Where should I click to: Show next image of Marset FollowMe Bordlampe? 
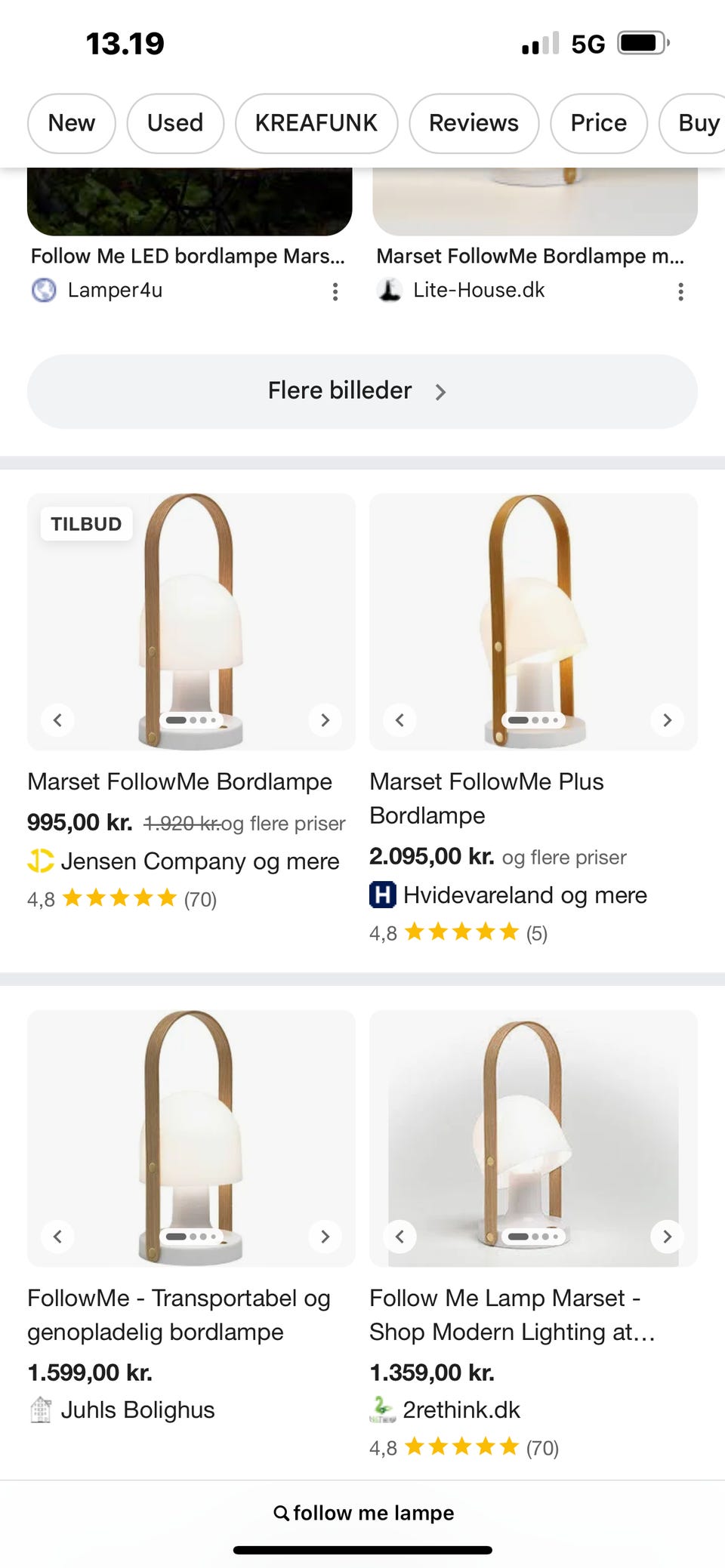tap(325, 720)
